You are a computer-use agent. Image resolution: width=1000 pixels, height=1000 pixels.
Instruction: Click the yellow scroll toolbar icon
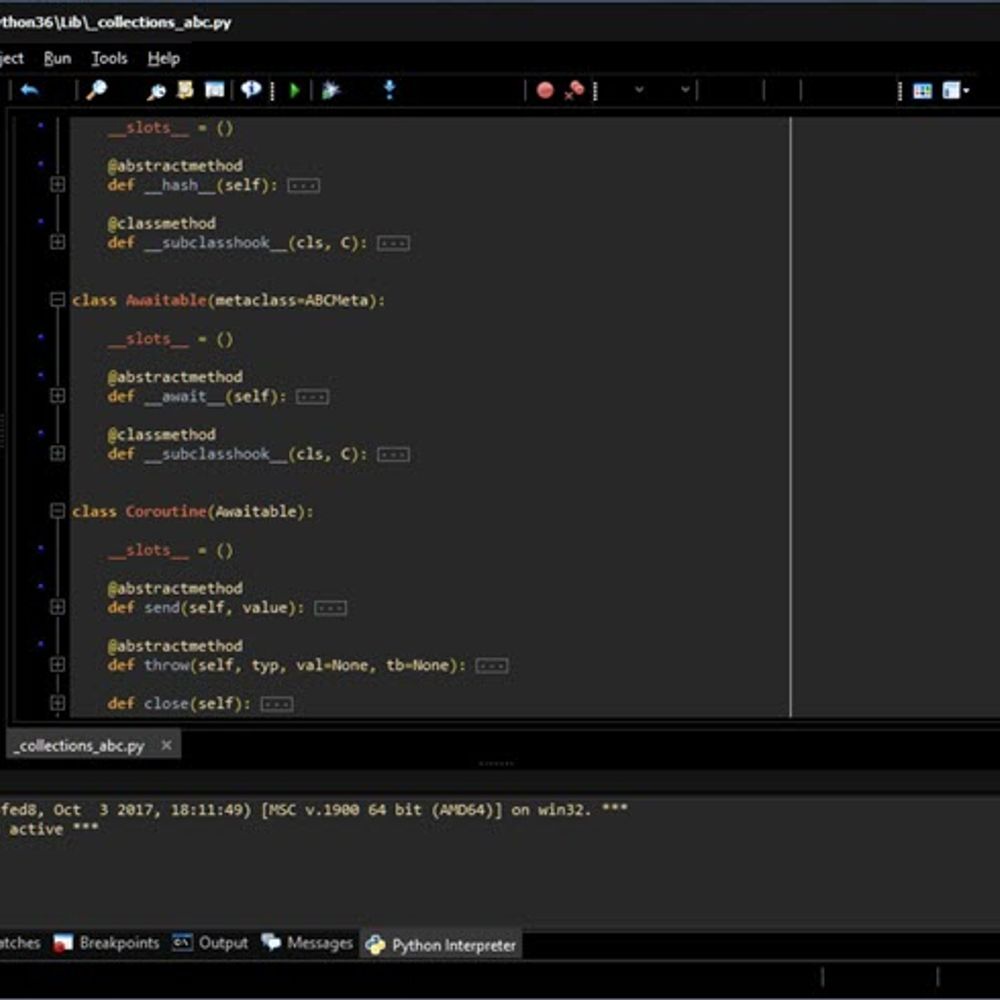tap(185, 90)
